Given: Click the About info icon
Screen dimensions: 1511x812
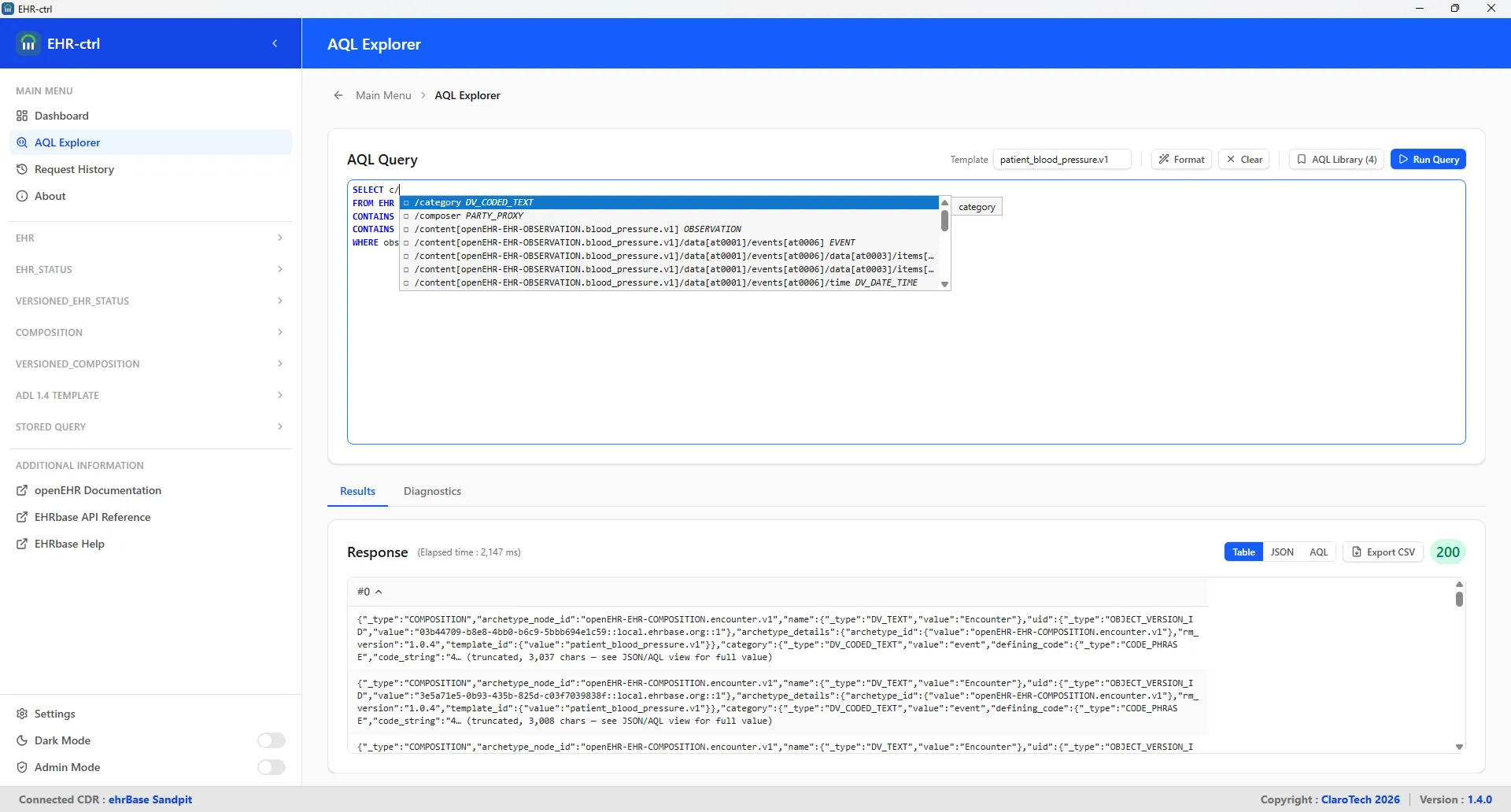Looking at the screenshot, I should coord(22,196).
